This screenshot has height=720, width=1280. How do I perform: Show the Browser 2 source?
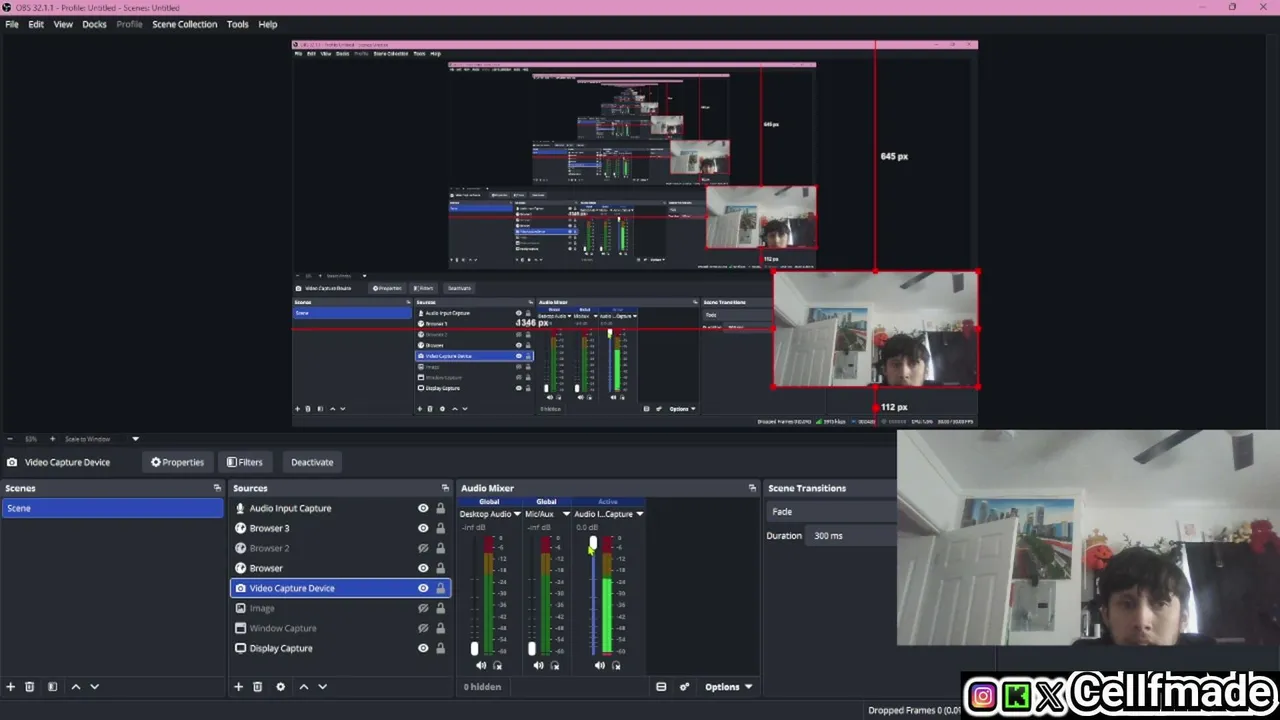(x=423, y=548)
